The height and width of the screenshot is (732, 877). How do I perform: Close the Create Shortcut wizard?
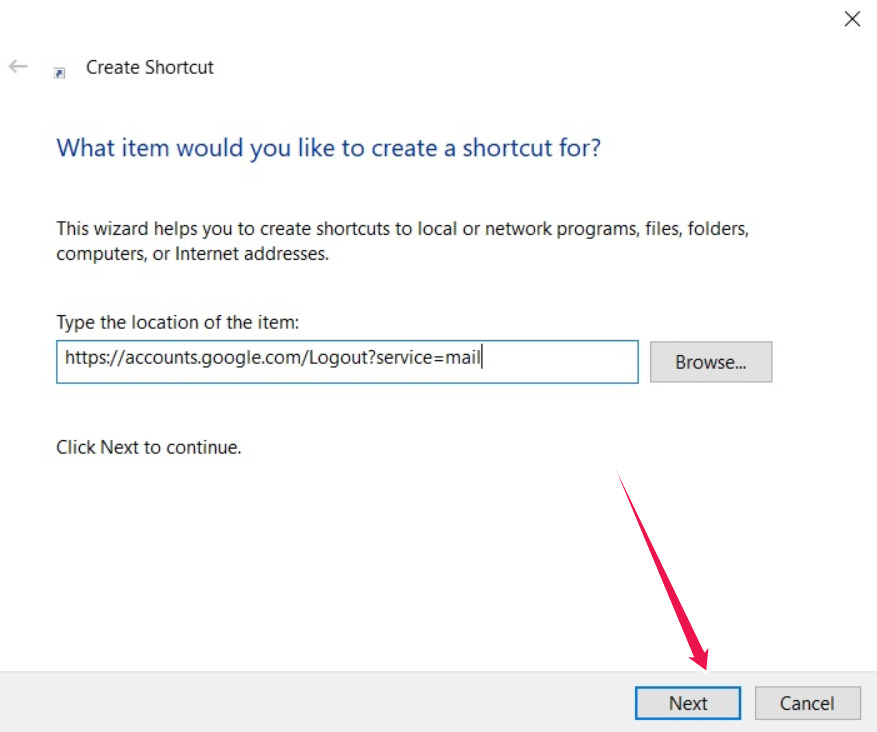pyautogui.click(x=852, y=19)
